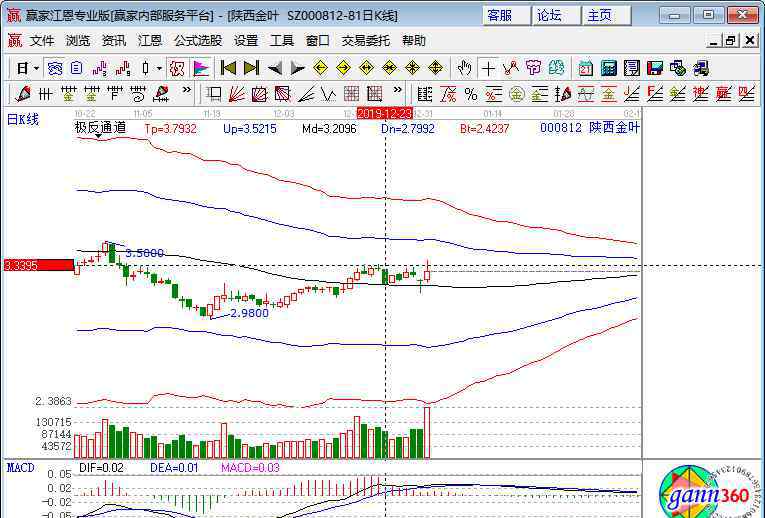Expand first » overflow on drawing toolbar
Screen dimensions: 765x518
coord(186,90)
